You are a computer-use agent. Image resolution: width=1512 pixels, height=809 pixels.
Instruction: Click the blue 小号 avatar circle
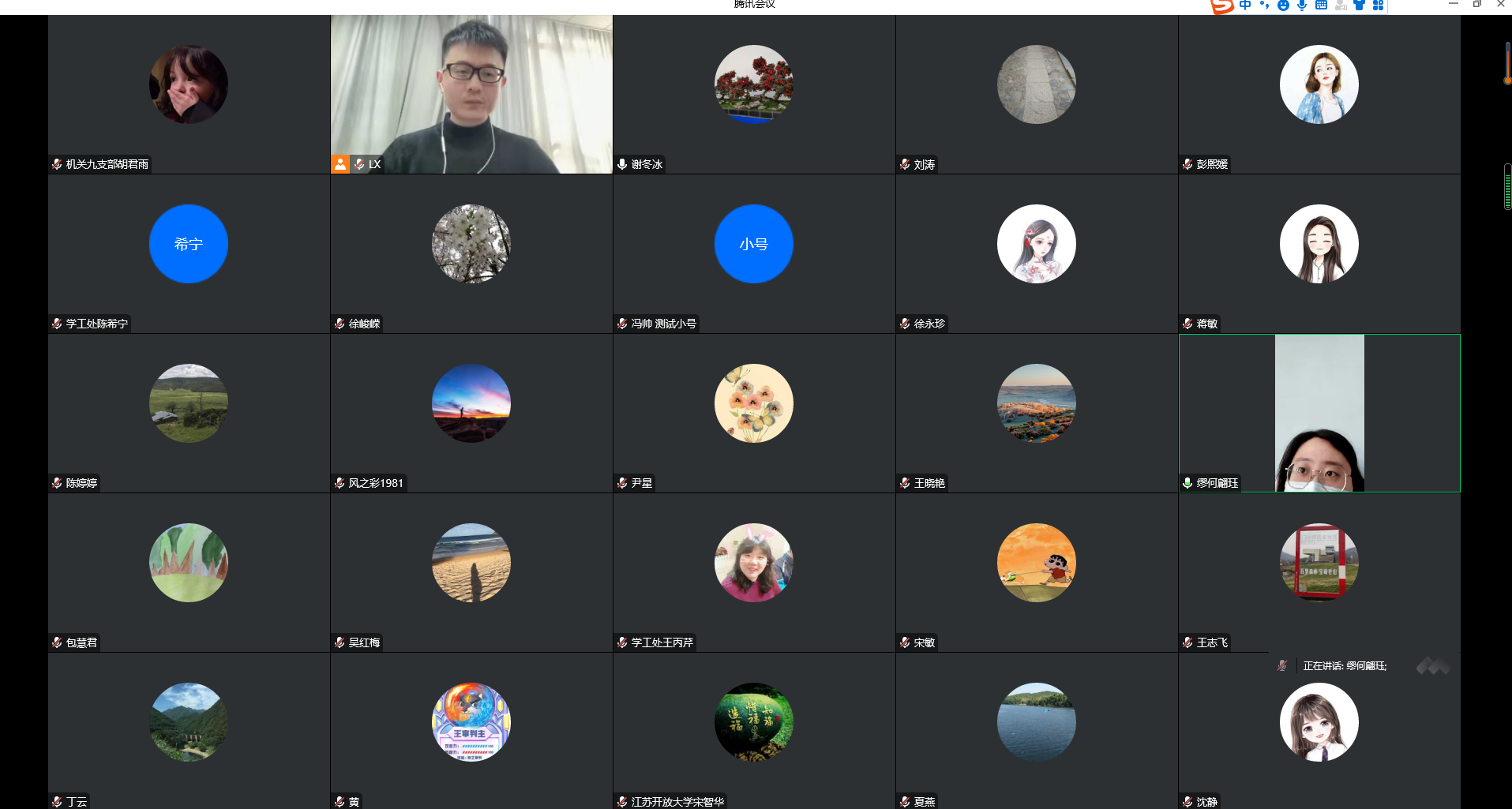click(754, 244)
